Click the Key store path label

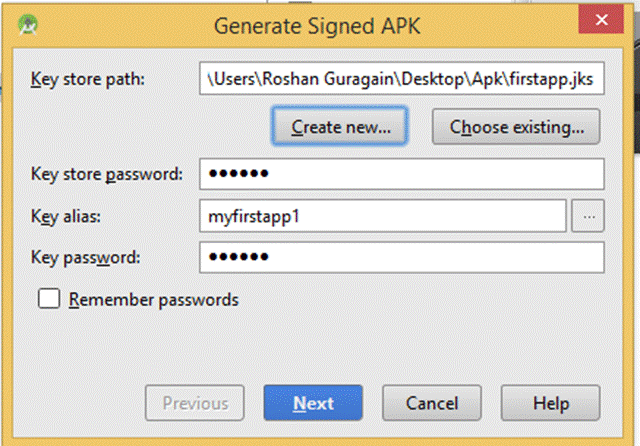point(88,78)
